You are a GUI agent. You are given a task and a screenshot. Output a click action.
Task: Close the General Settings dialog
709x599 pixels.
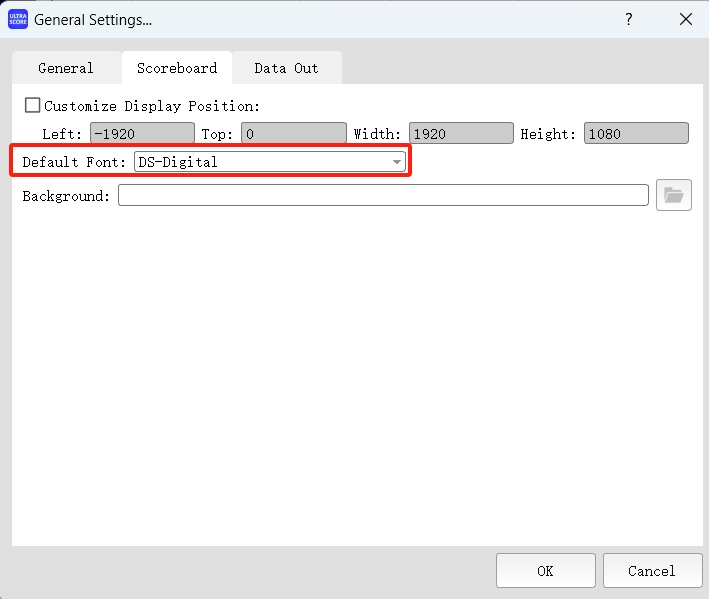click(x=686, y=20)
